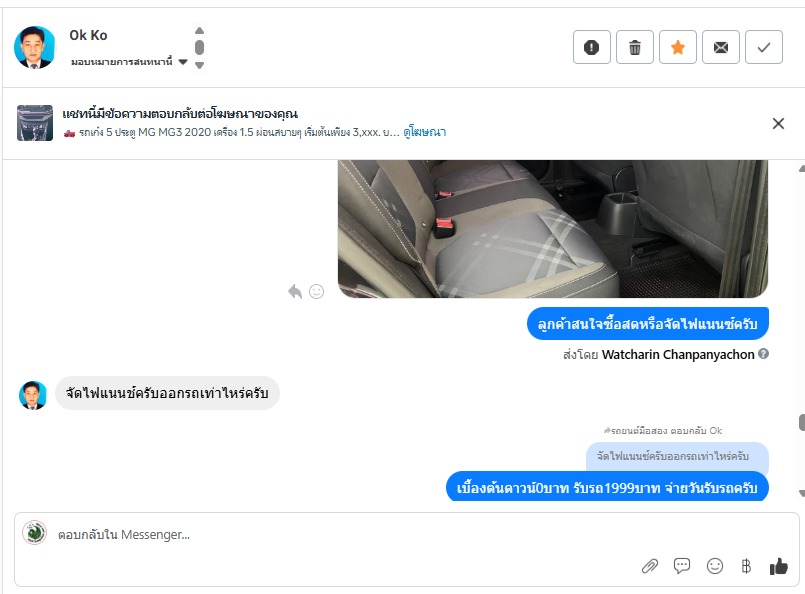Delete conversation using trash icon
This screenshot has width=805, height=594.
(635, 47)
